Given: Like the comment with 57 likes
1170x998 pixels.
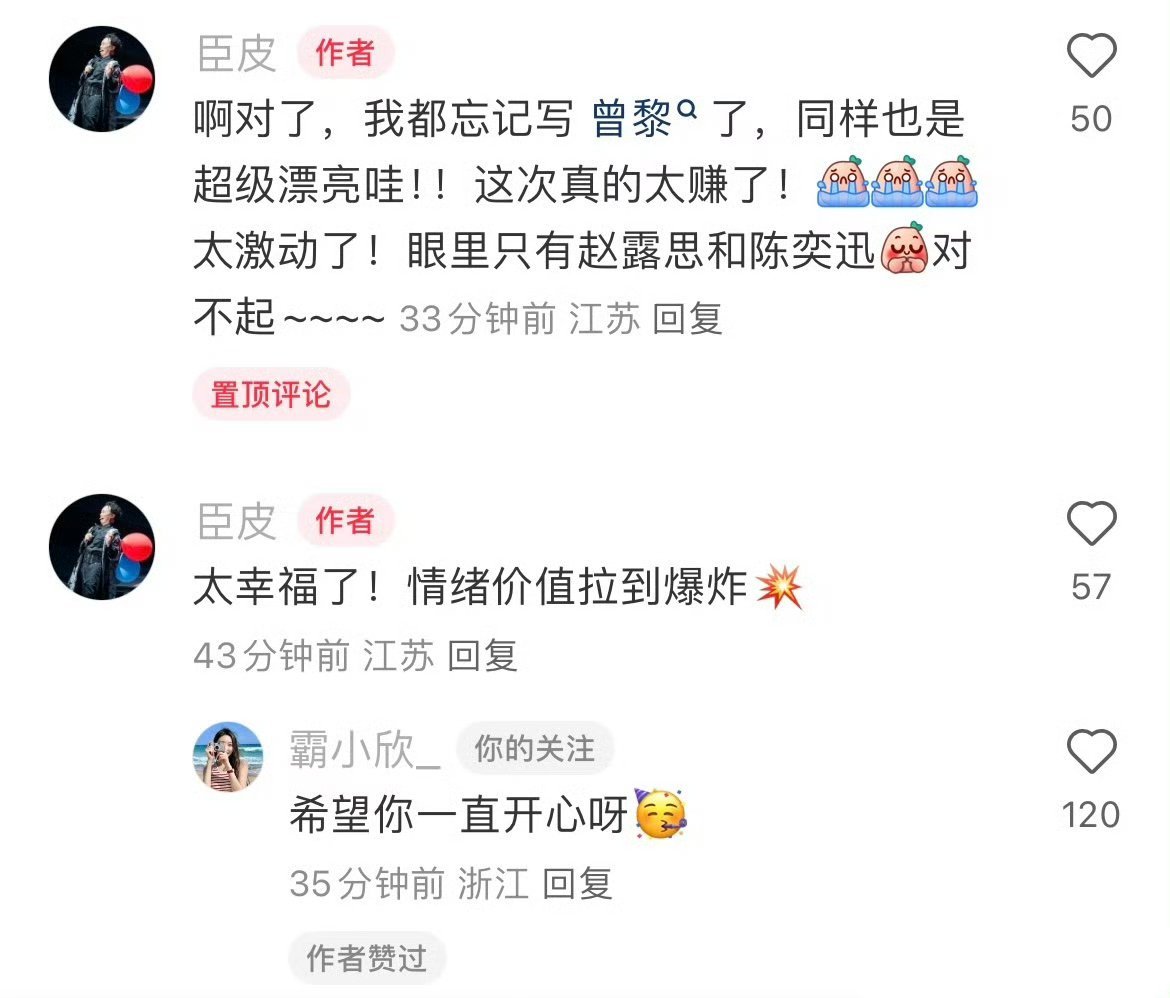Looking at the screenshot, I should tap(1091, 523).
